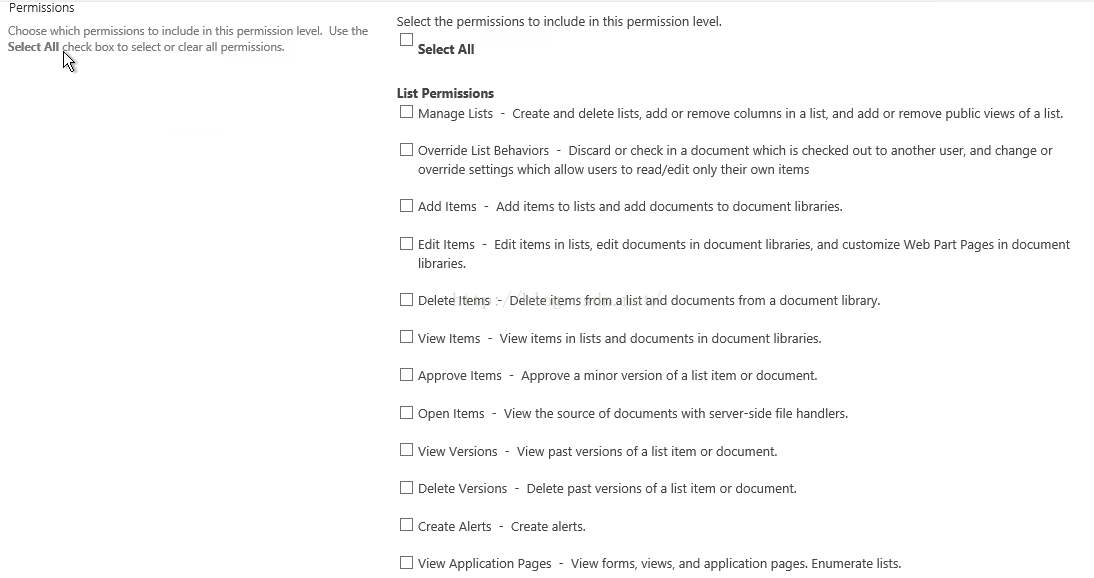Viewport: 1094px width, 578px height.
Task: Click the Select All label text
Action: pos(446,50)
